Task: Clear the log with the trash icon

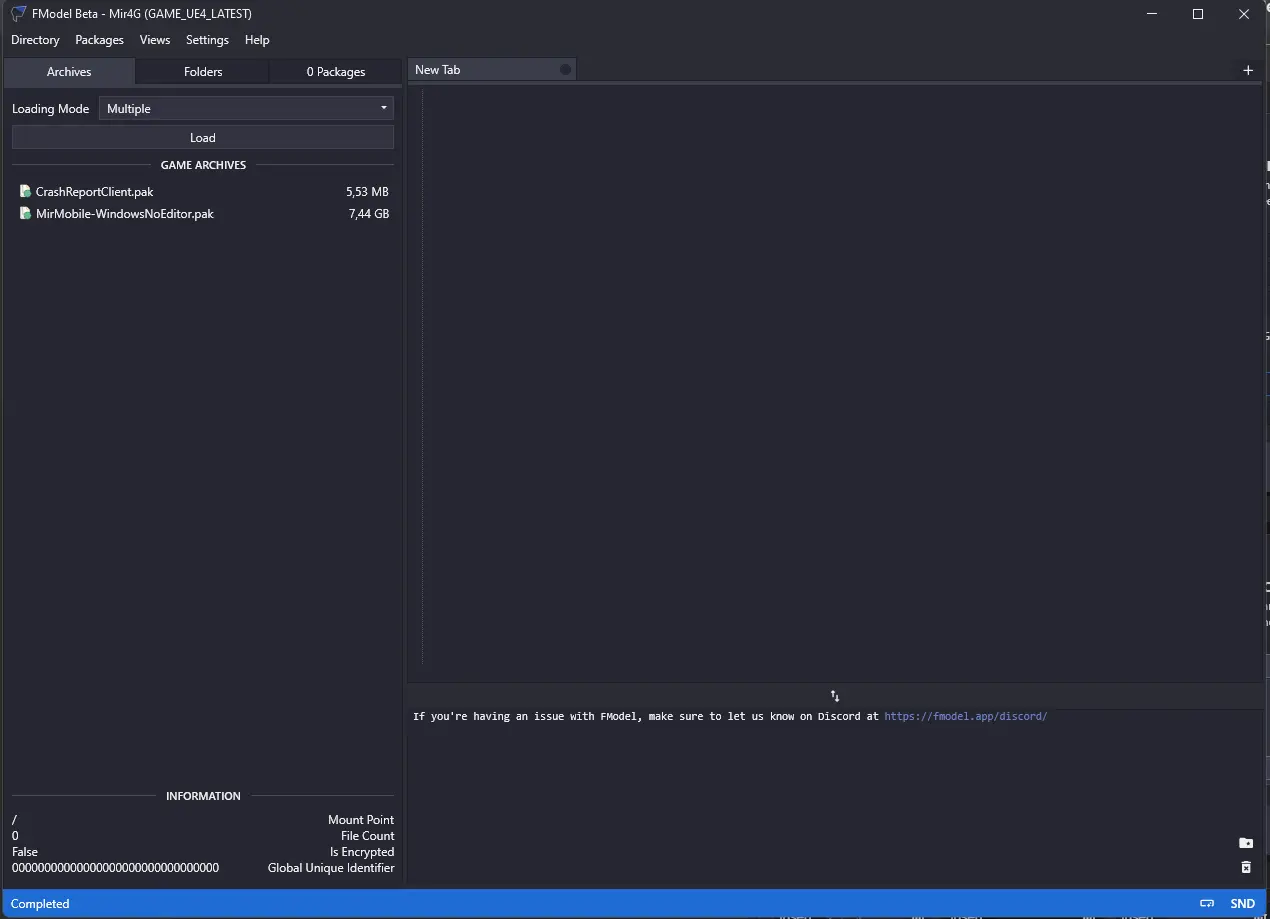Action: click(1245, 867)
